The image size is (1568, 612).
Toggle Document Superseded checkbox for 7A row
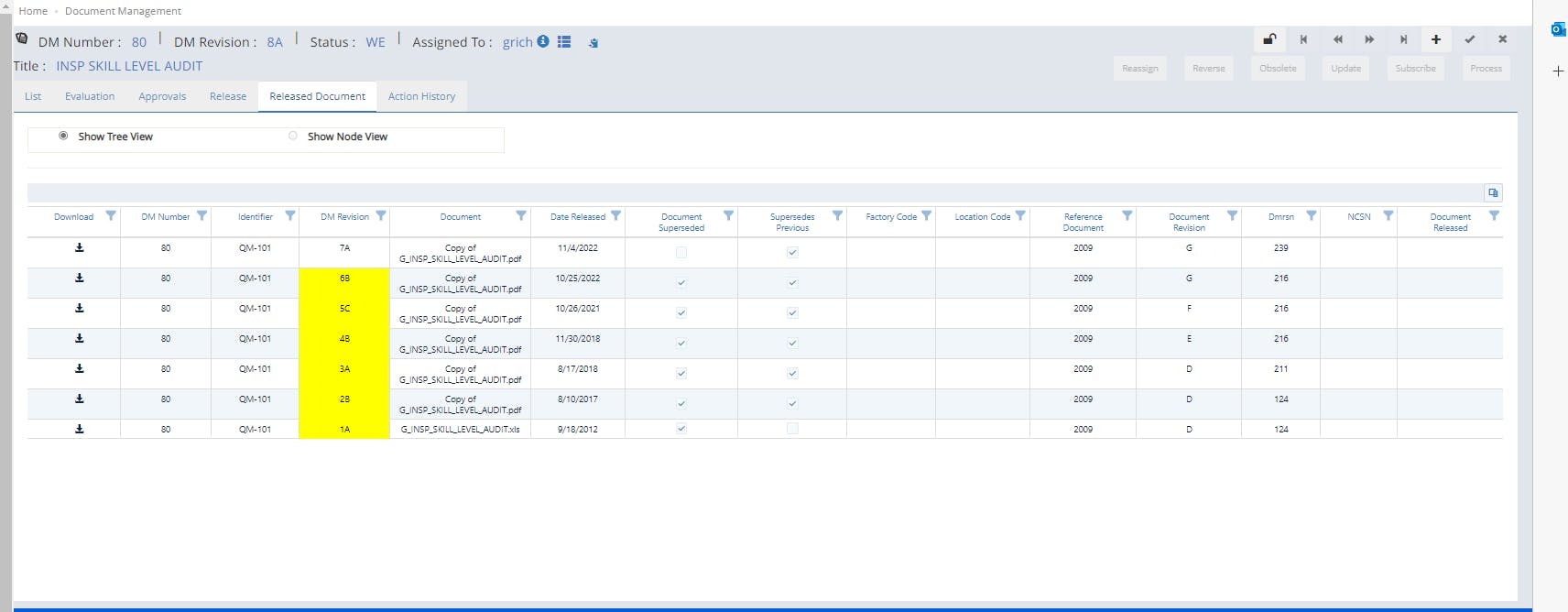point(681,252)
